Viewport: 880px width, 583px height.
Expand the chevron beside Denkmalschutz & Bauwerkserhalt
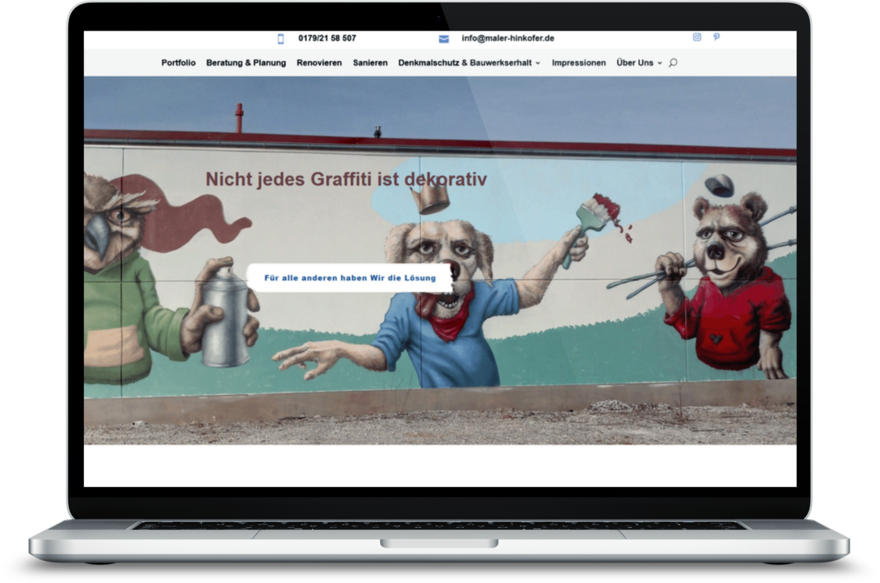pos(538,63)
